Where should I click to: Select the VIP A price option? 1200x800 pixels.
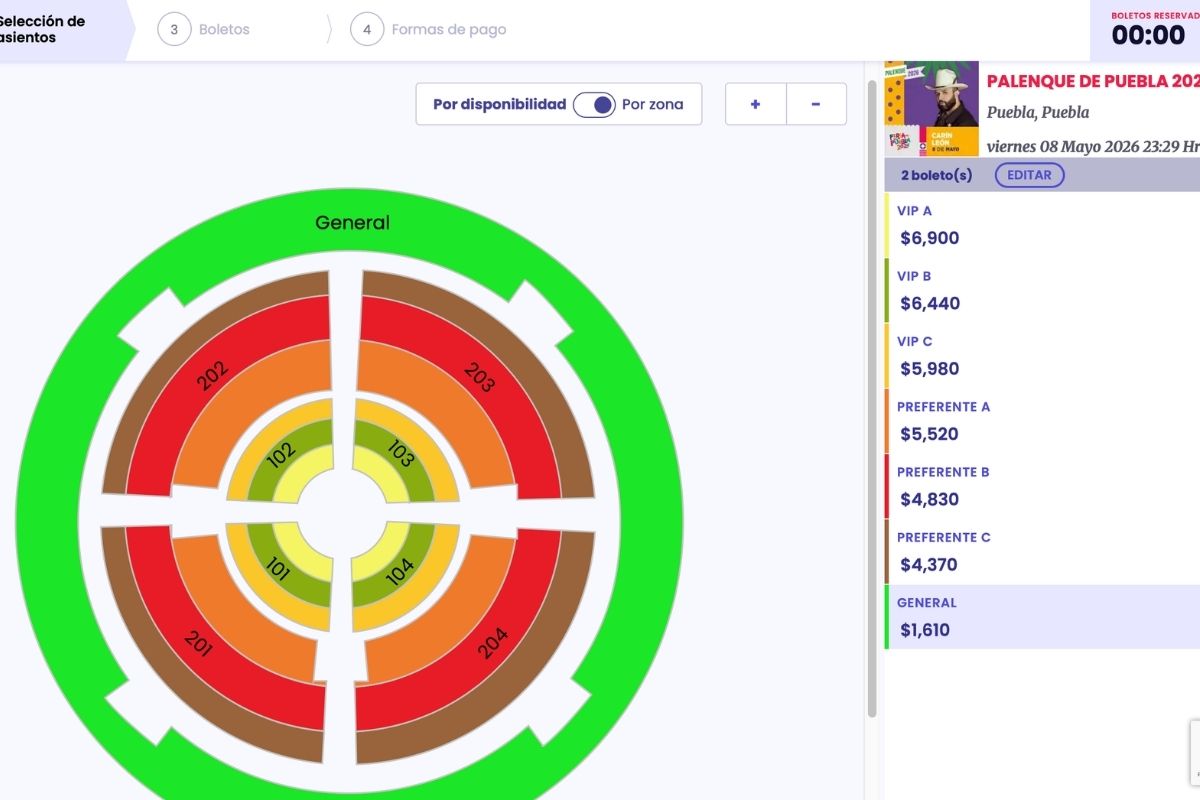pos(1040,225)
